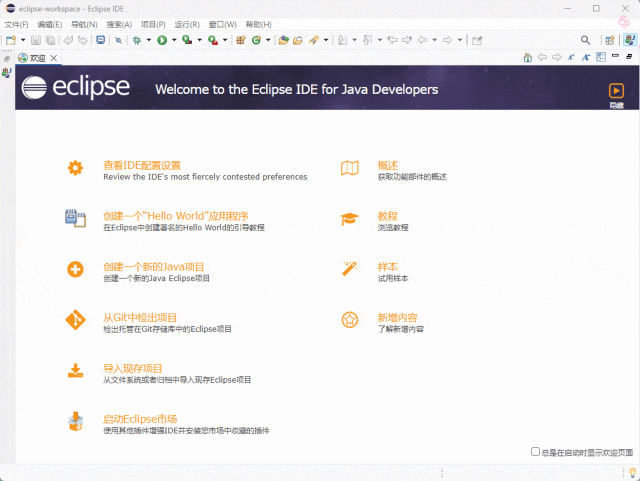Click the 从Git中检出项目 link

click(140, 317)
